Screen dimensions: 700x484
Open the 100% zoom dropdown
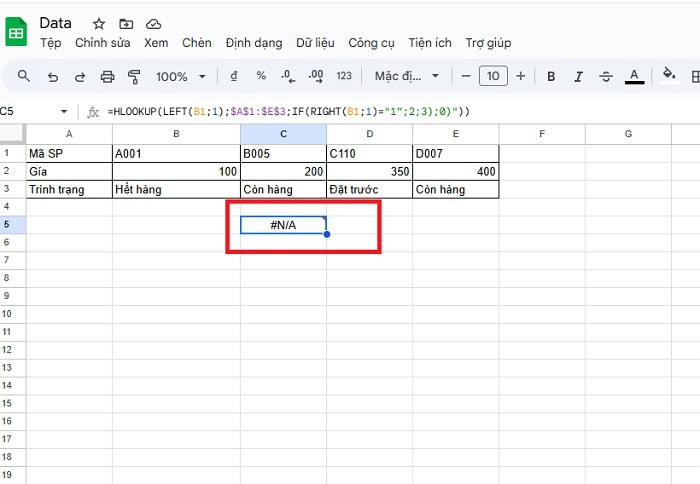point(180,76)
